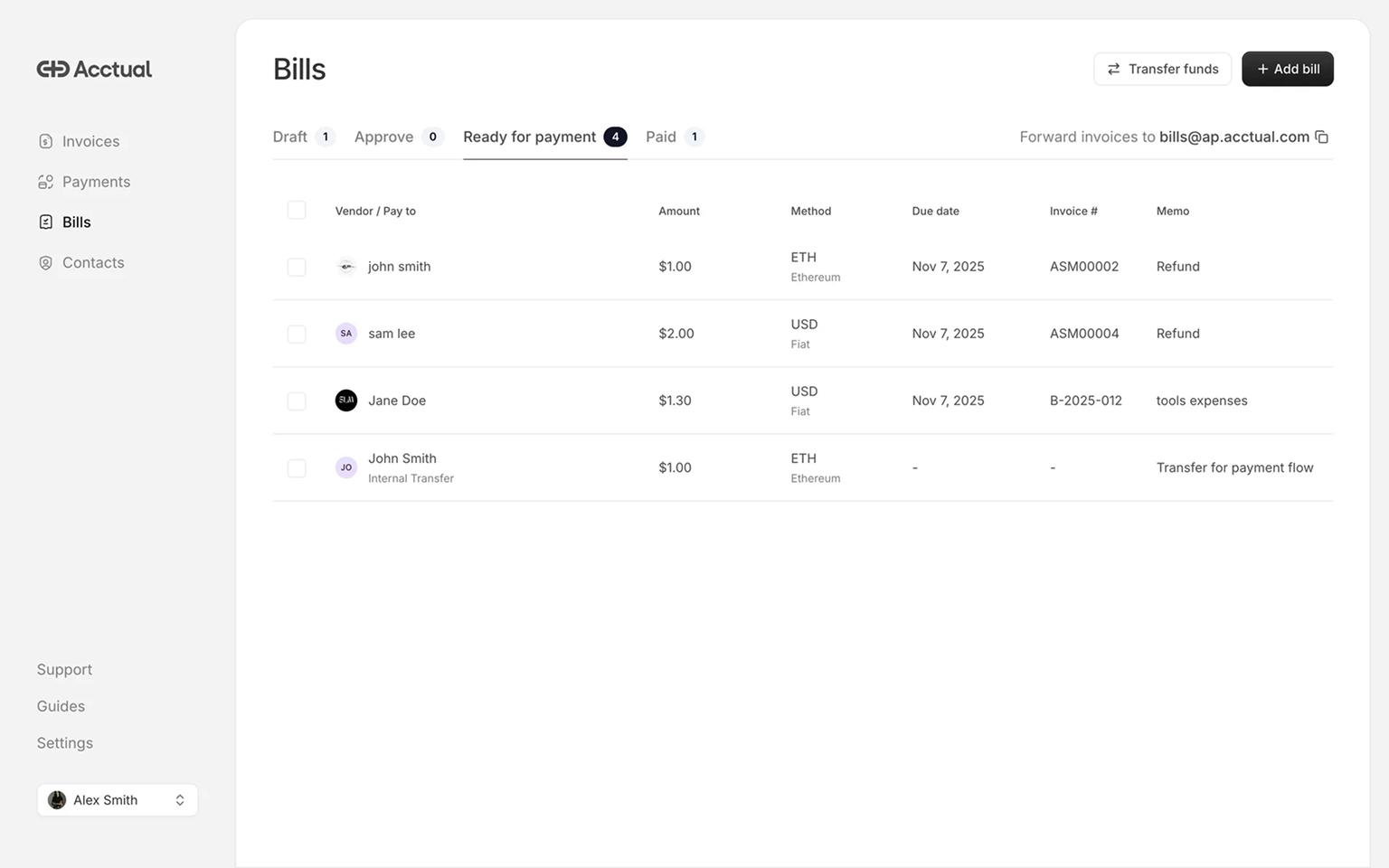Copy the bills@ap.acctual.com forwarding address
This screenshot has width=1389, height=868.
1321,137
